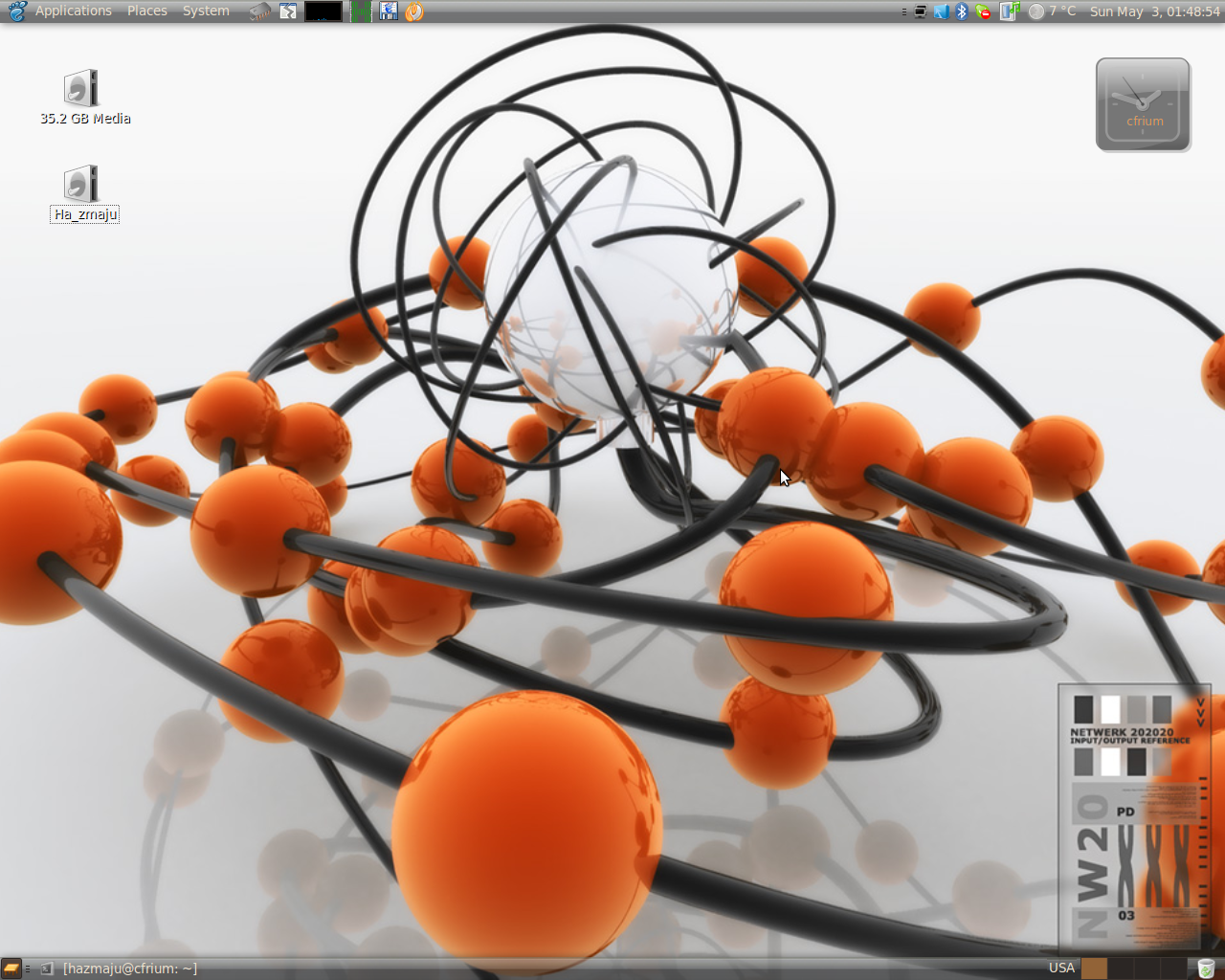
Task: Click the green tray icon with red stop badge
Action: tap(984, 11)
